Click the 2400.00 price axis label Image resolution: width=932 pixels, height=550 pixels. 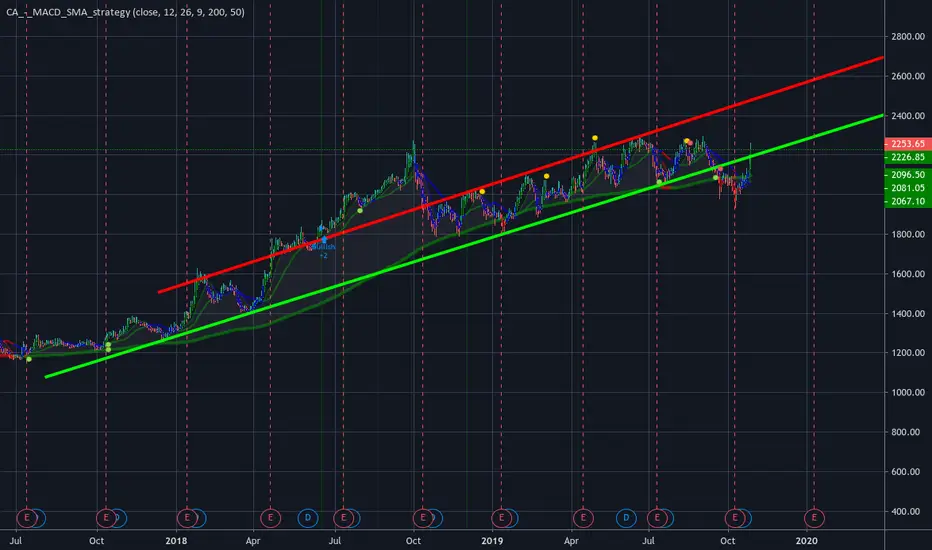click(x=908, y=116)
